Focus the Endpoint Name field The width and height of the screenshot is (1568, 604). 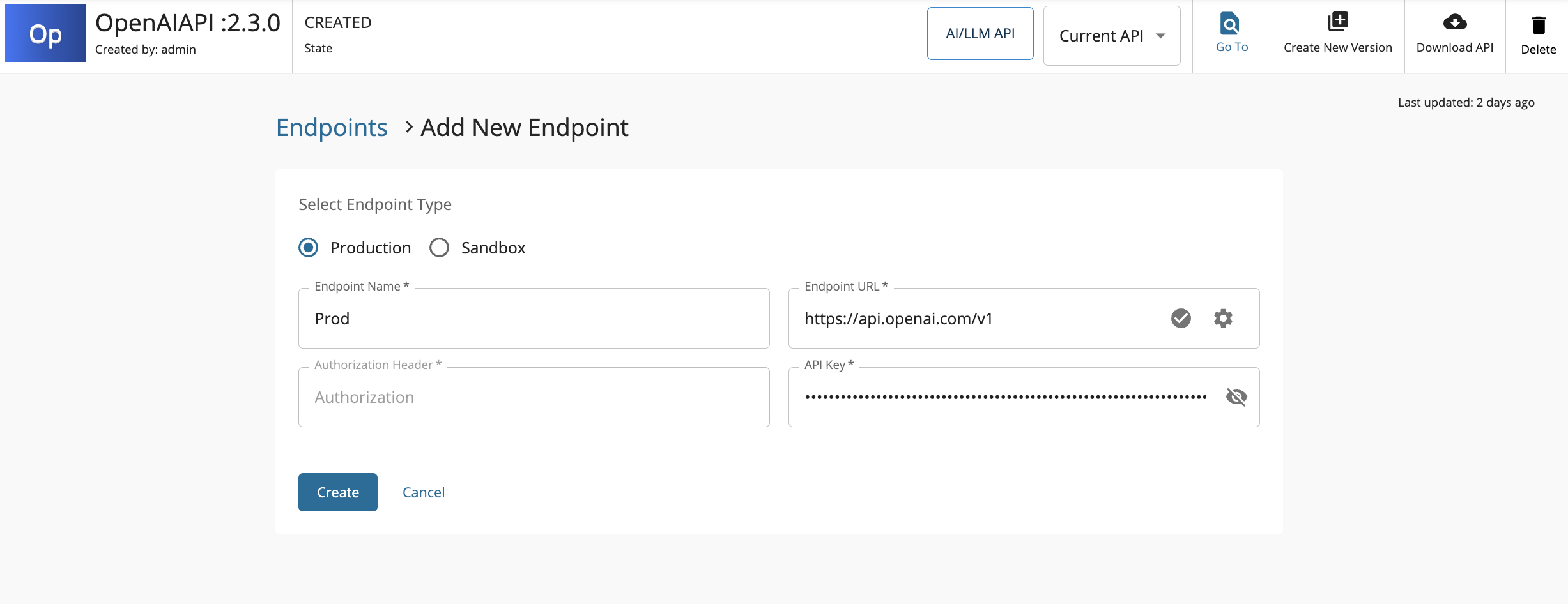click(x=534, y=319)
